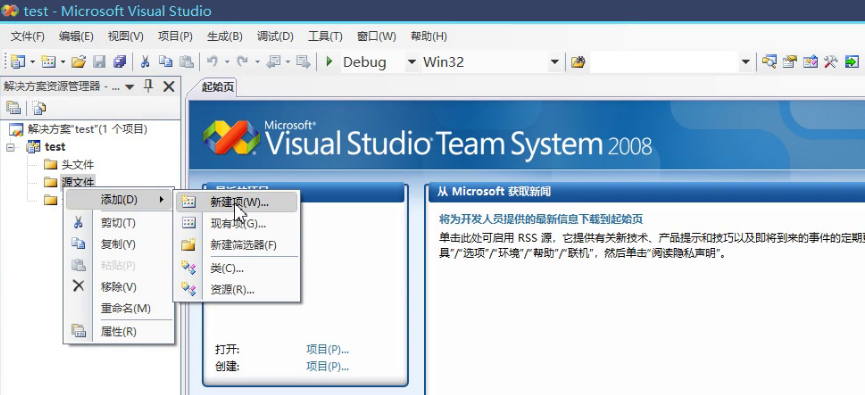Open the Win32 platform dropdown

click(555, 62)
